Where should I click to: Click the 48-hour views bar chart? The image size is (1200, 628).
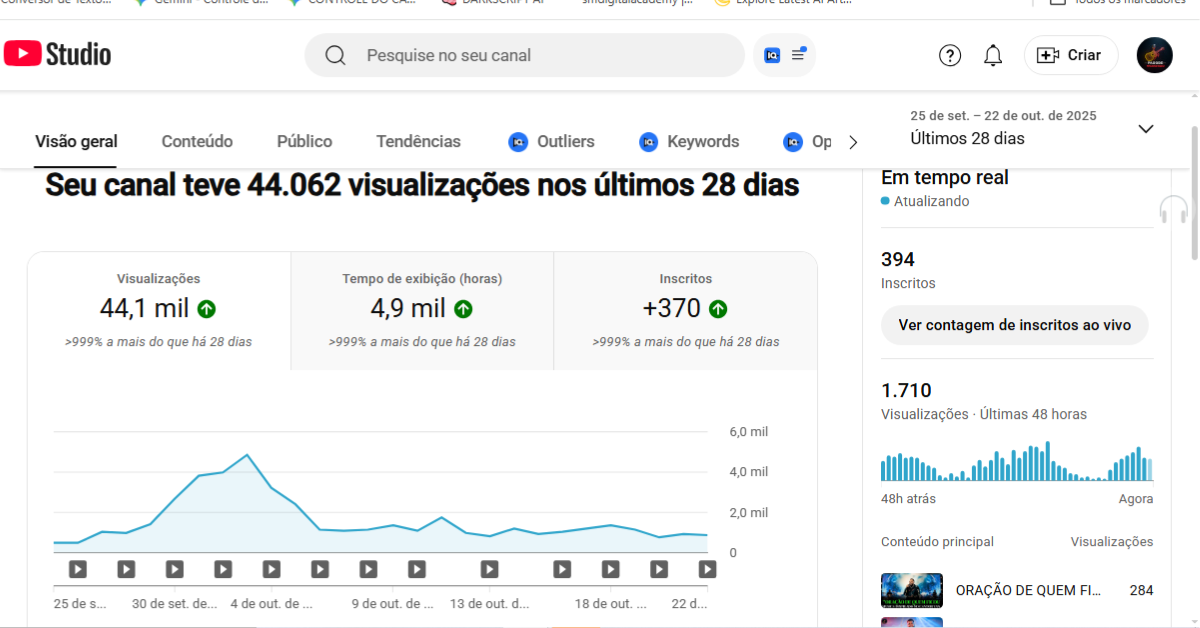pyautogui.click(x=1017, y=462)
